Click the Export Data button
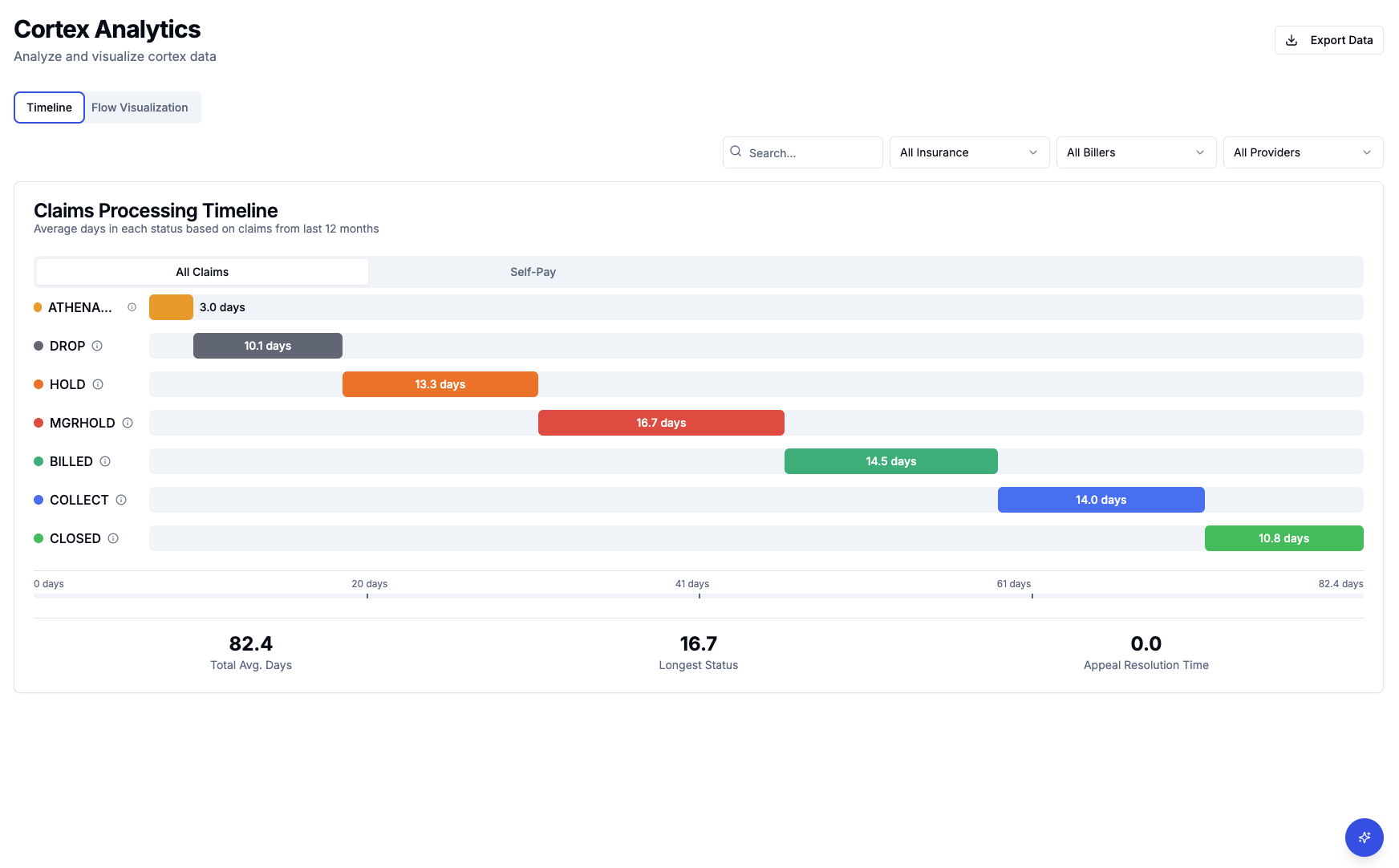This screenshot has width=1399, height=868. pyautogui.click(x=1328, y=40)
